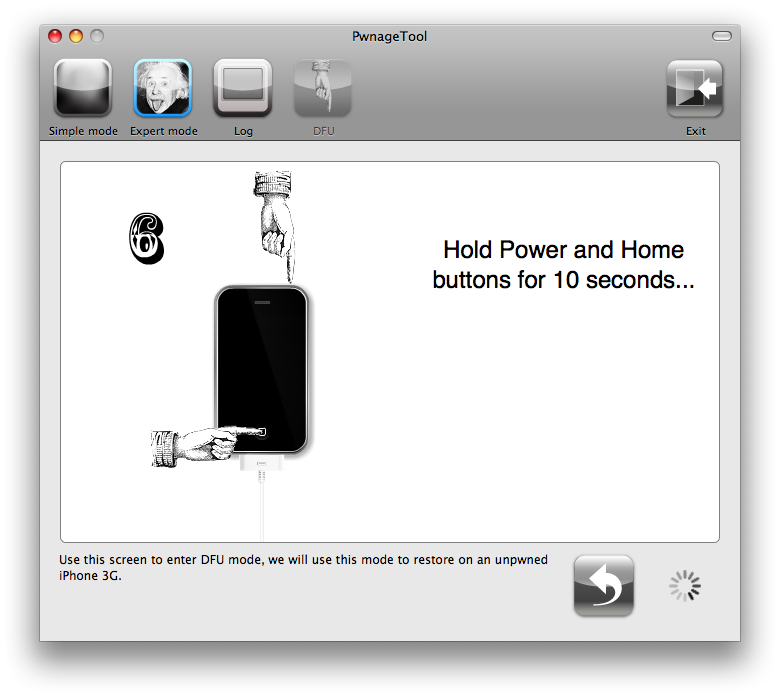780x696 pixels.
Task: Click the white dock connector cable
Action: click(x=263, y=500)
